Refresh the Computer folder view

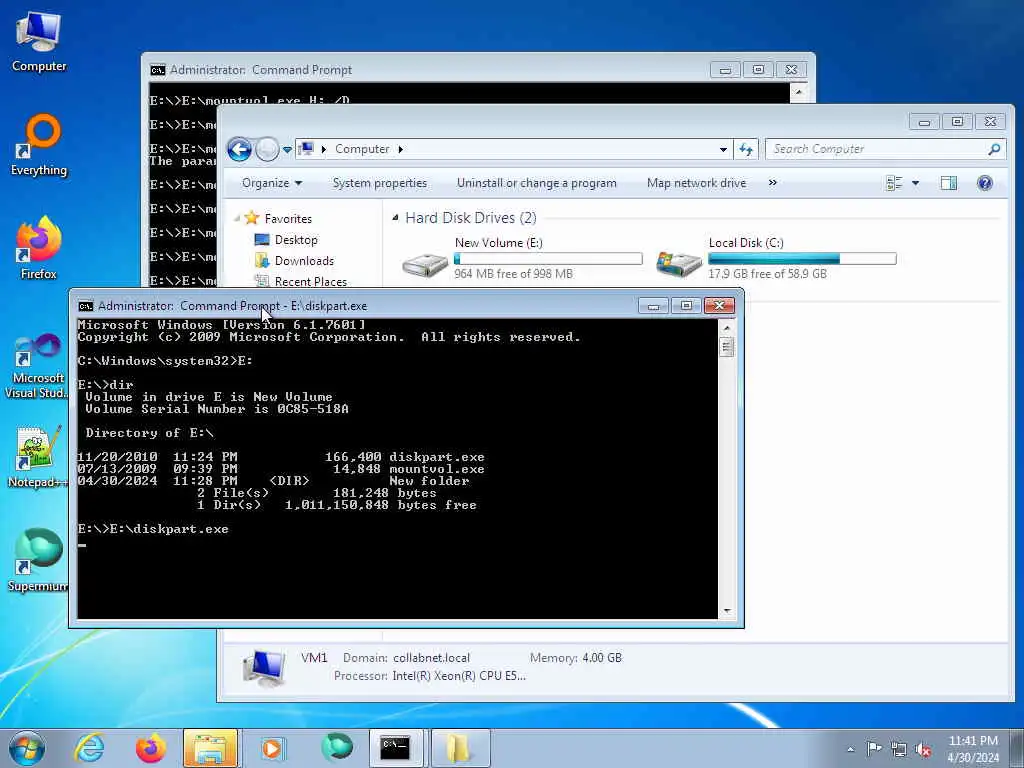coord(746,149)
